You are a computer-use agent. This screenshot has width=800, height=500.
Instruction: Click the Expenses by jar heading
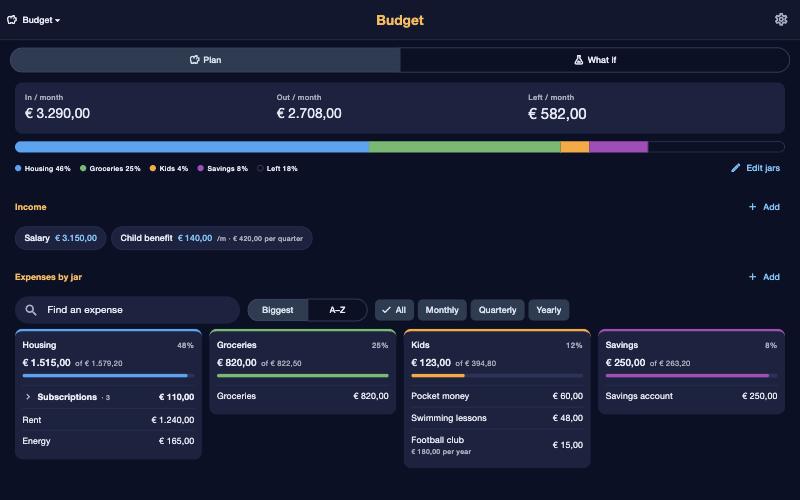48,277
